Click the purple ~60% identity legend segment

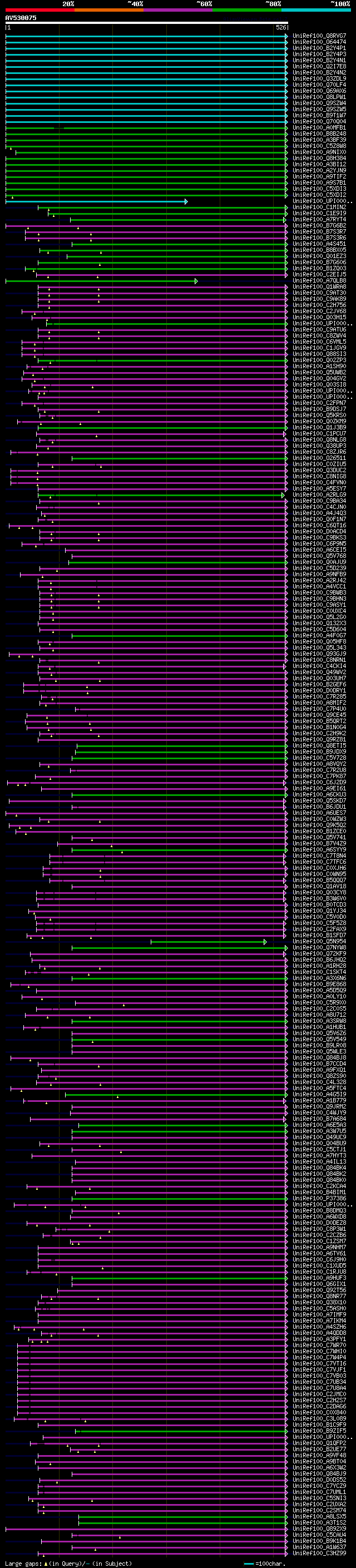pyautogui.click(x=177, y=10)
